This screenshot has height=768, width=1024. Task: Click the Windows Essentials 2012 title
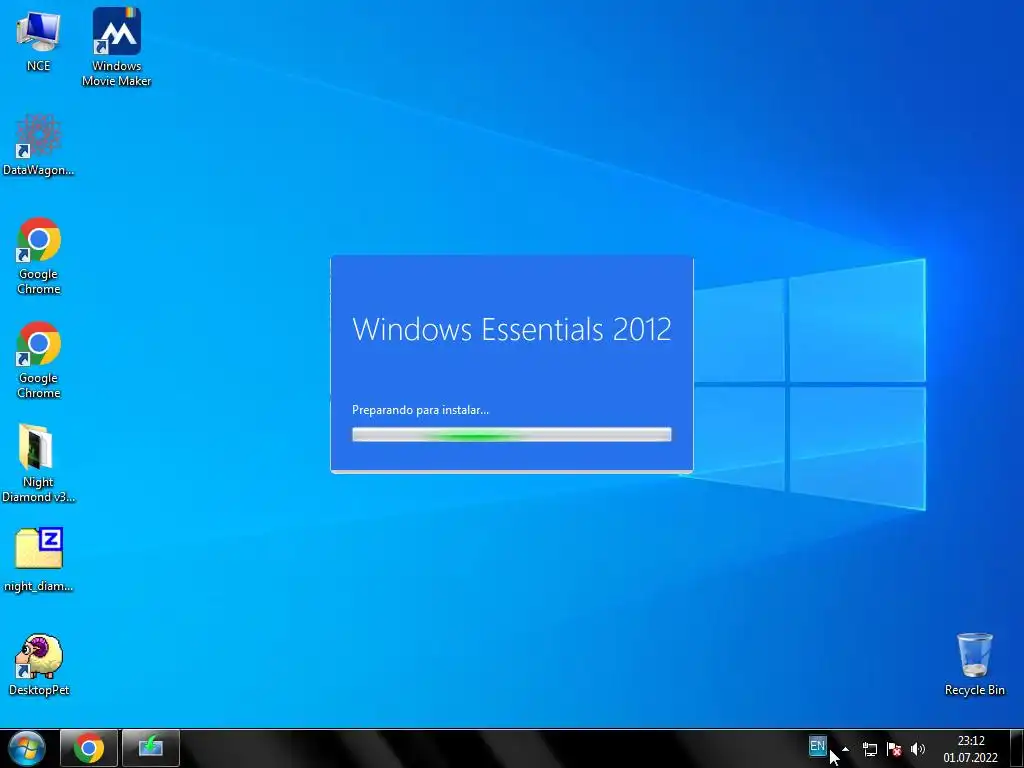[x=511, y=329]
